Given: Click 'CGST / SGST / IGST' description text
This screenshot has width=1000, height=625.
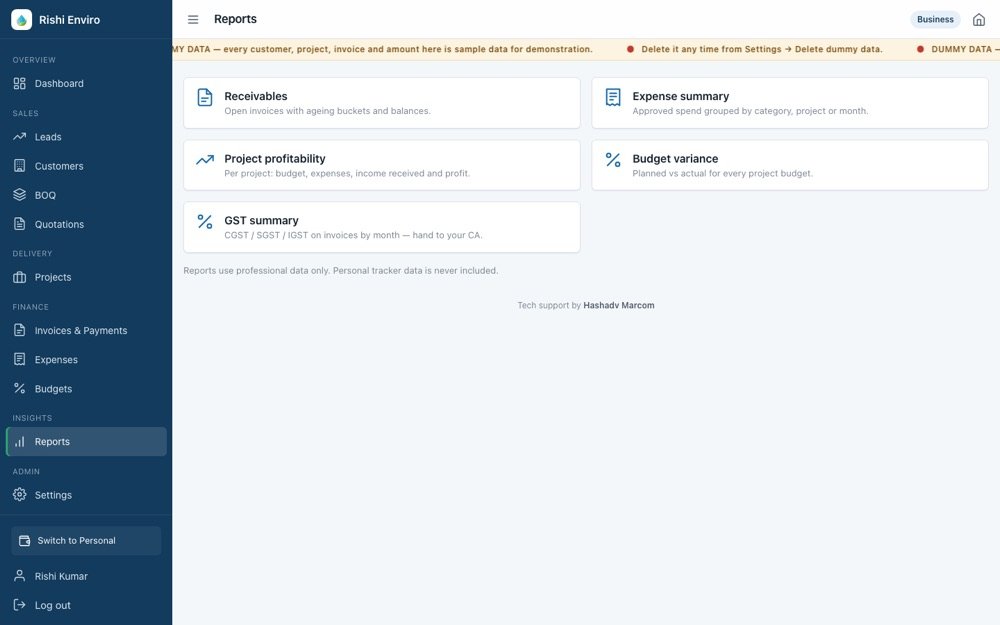Looking at the screenshot, I should (353, 235).
